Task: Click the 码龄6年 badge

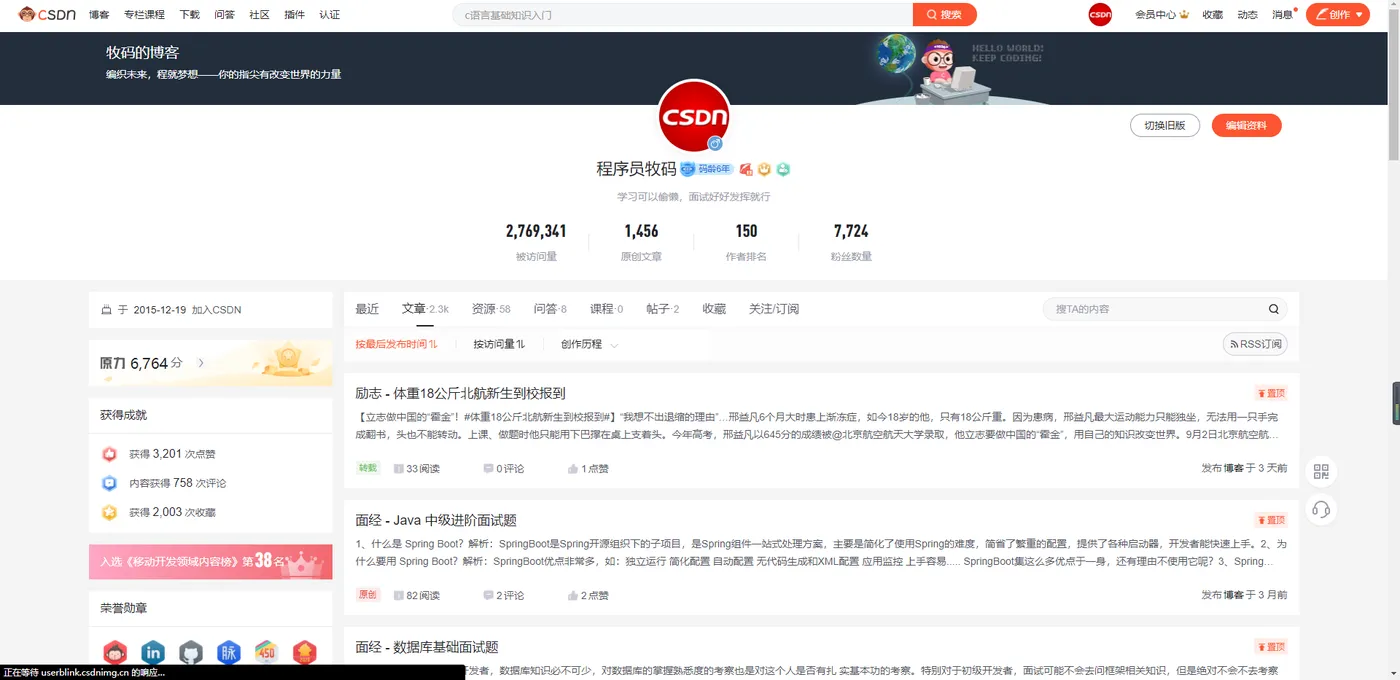Action: [x=707, y=169]
